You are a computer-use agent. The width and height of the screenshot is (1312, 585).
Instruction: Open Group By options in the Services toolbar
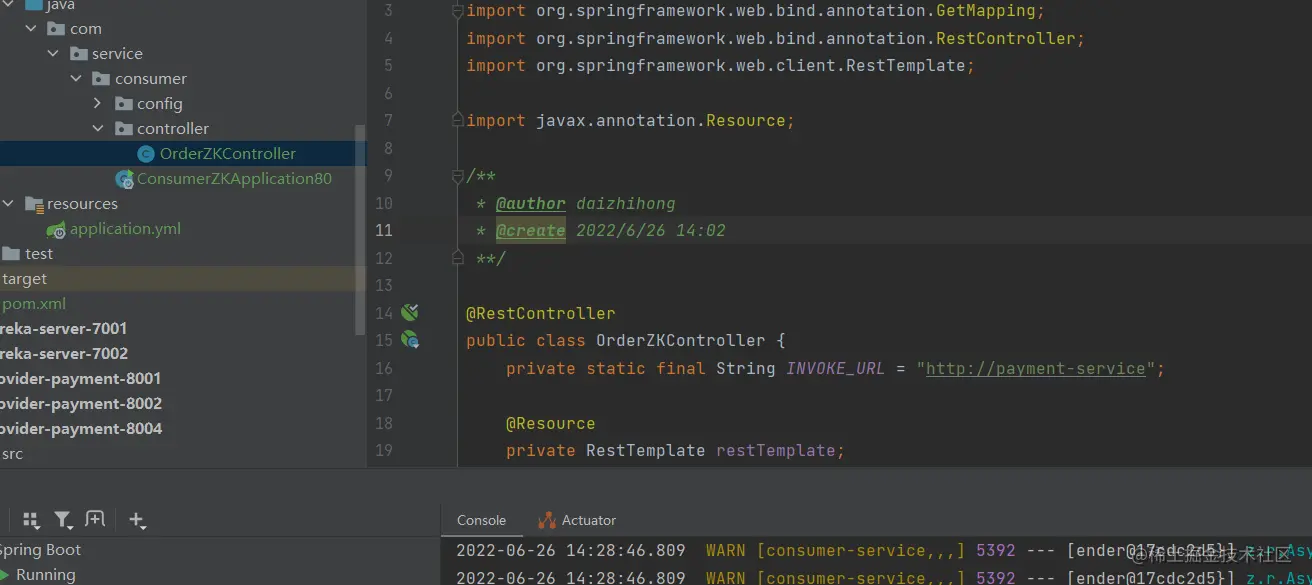(31, 520)
